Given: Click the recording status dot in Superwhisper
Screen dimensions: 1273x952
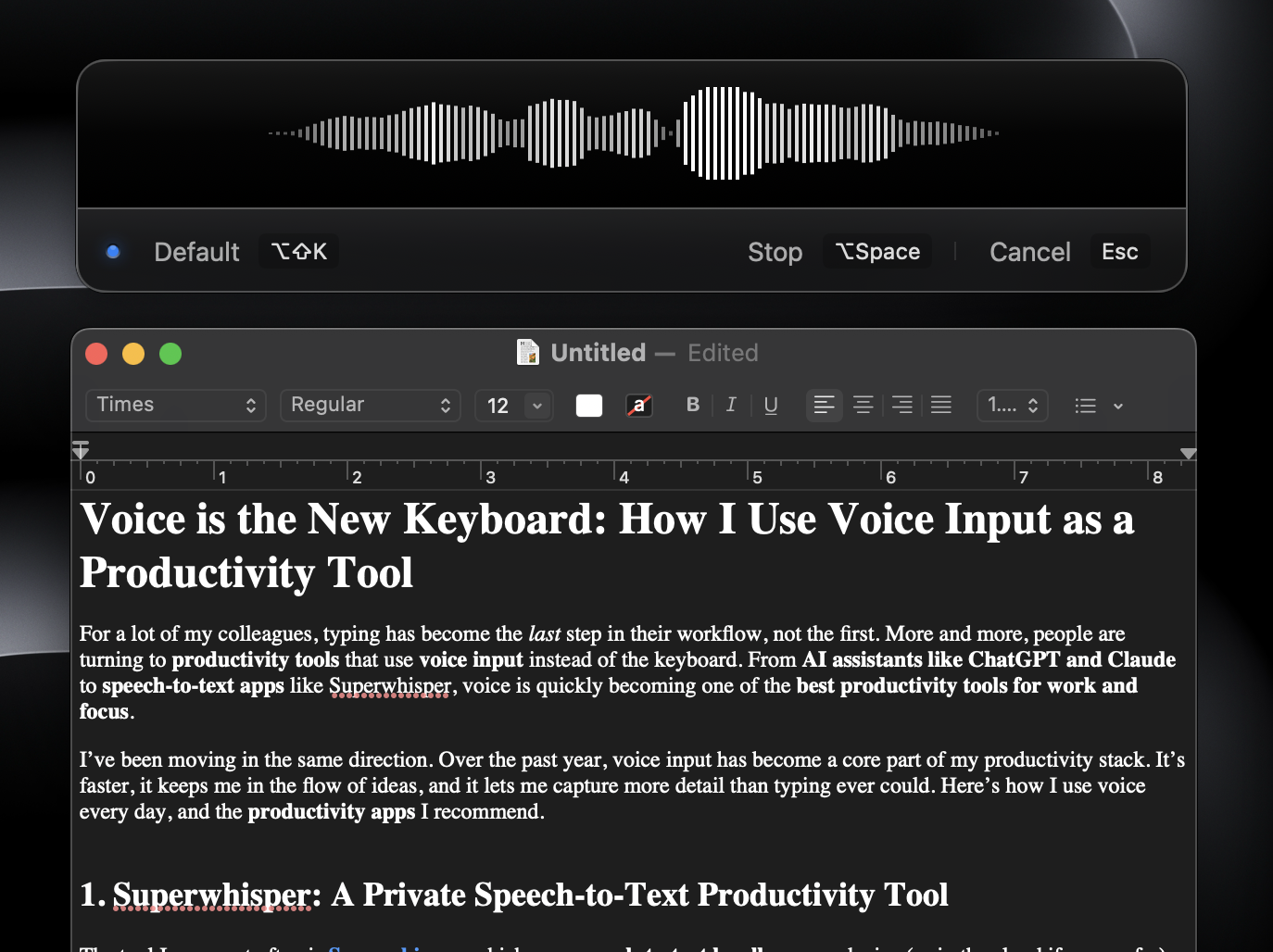Looking at the screenshot, I should point(113,251).
